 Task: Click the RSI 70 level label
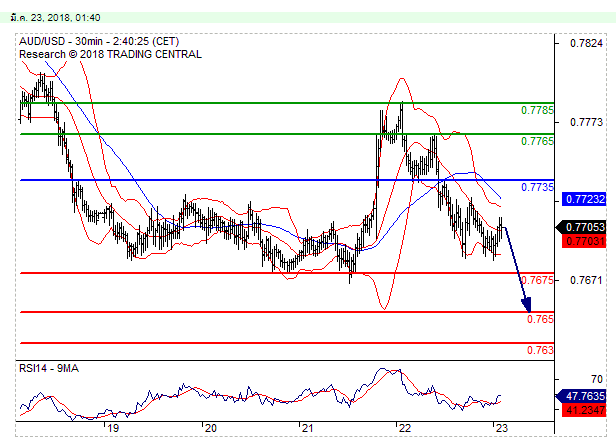tap(597, 379)
